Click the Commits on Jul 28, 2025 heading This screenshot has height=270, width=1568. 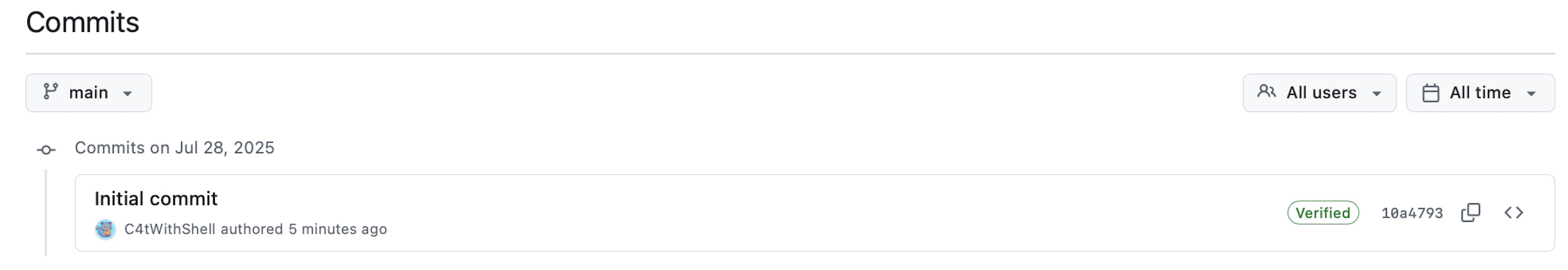(175, 148)
